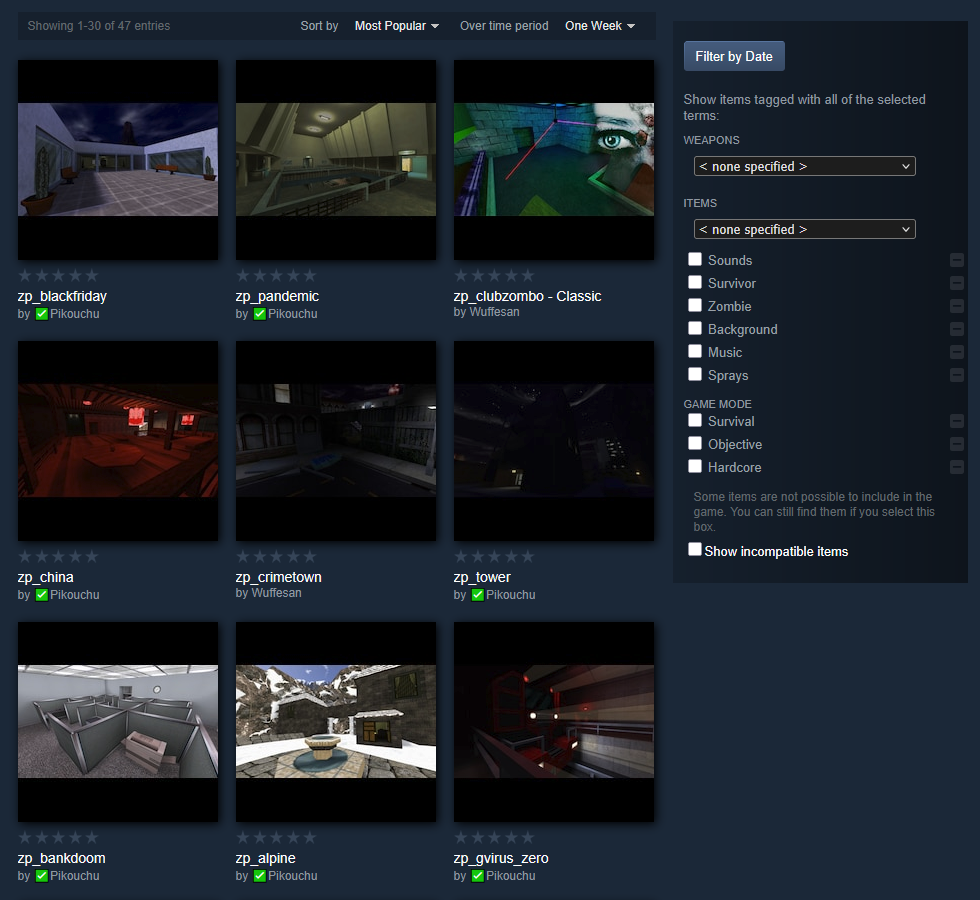Click the exclude minus icon beside Sounds
Viewport: 980px width, 900px height.
click(957, 260)
